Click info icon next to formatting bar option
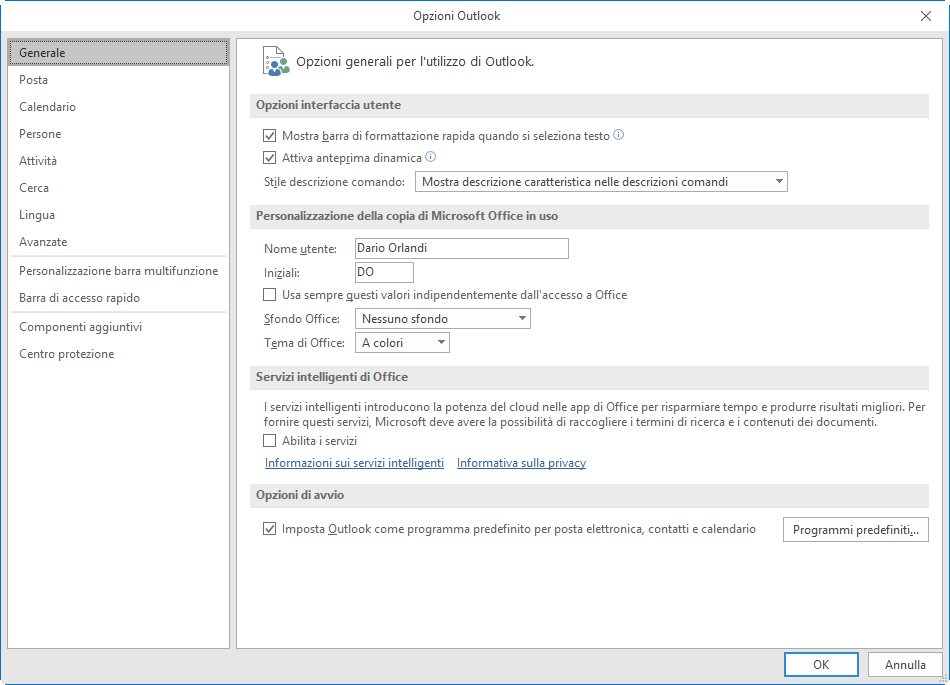 pyautogui.click(x=618, y=135)
